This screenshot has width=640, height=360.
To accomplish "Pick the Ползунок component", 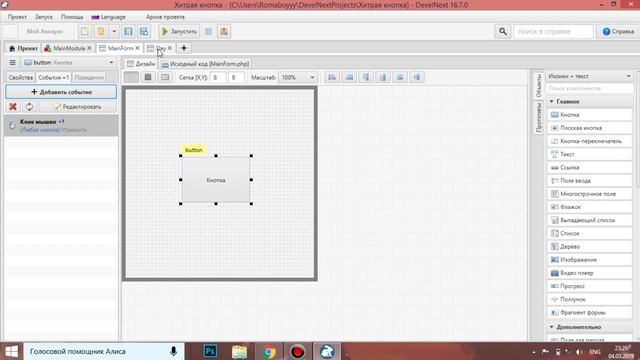I will point(590,299).
